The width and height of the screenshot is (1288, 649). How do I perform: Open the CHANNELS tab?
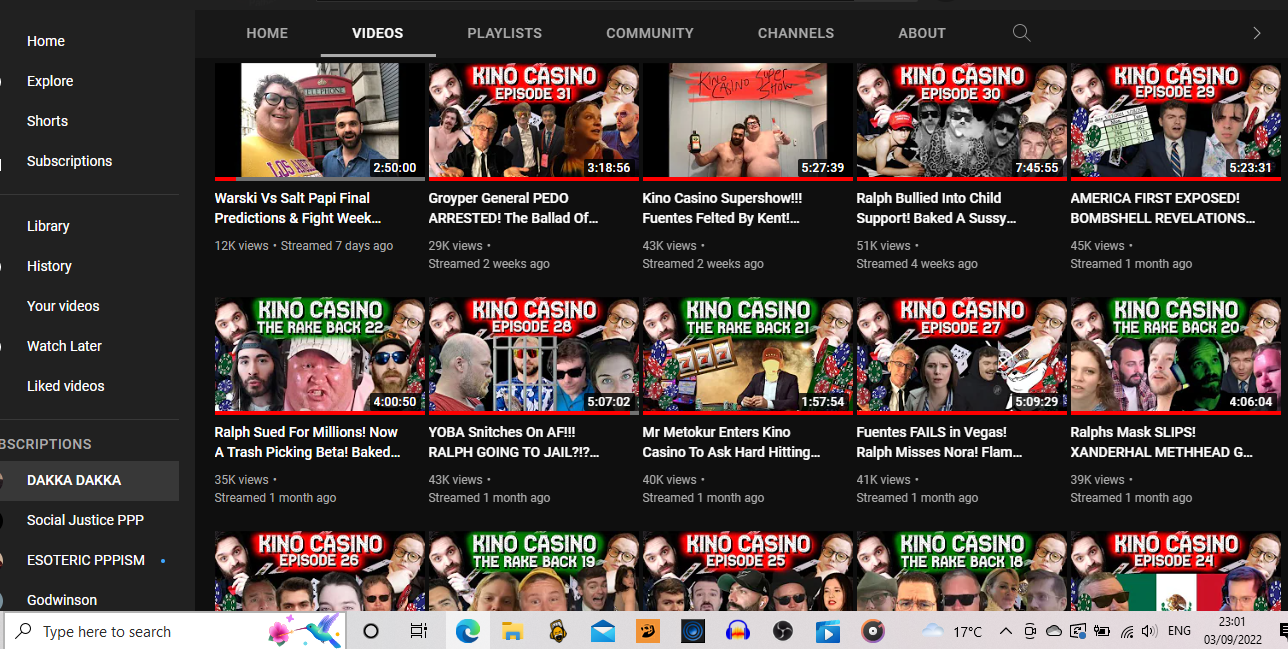coord(796,33)
